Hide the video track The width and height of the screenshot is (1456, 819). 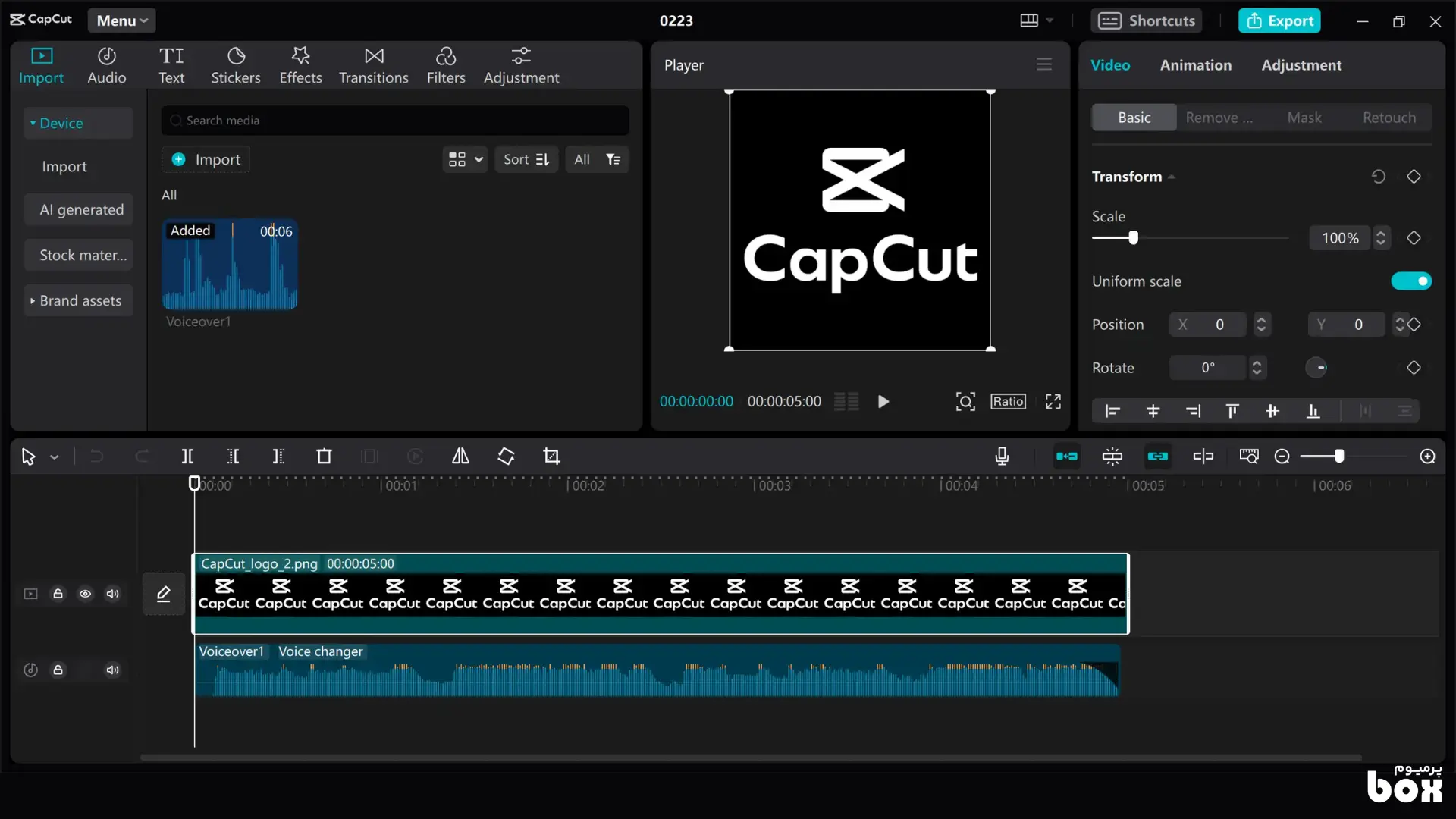coord(85,594)
